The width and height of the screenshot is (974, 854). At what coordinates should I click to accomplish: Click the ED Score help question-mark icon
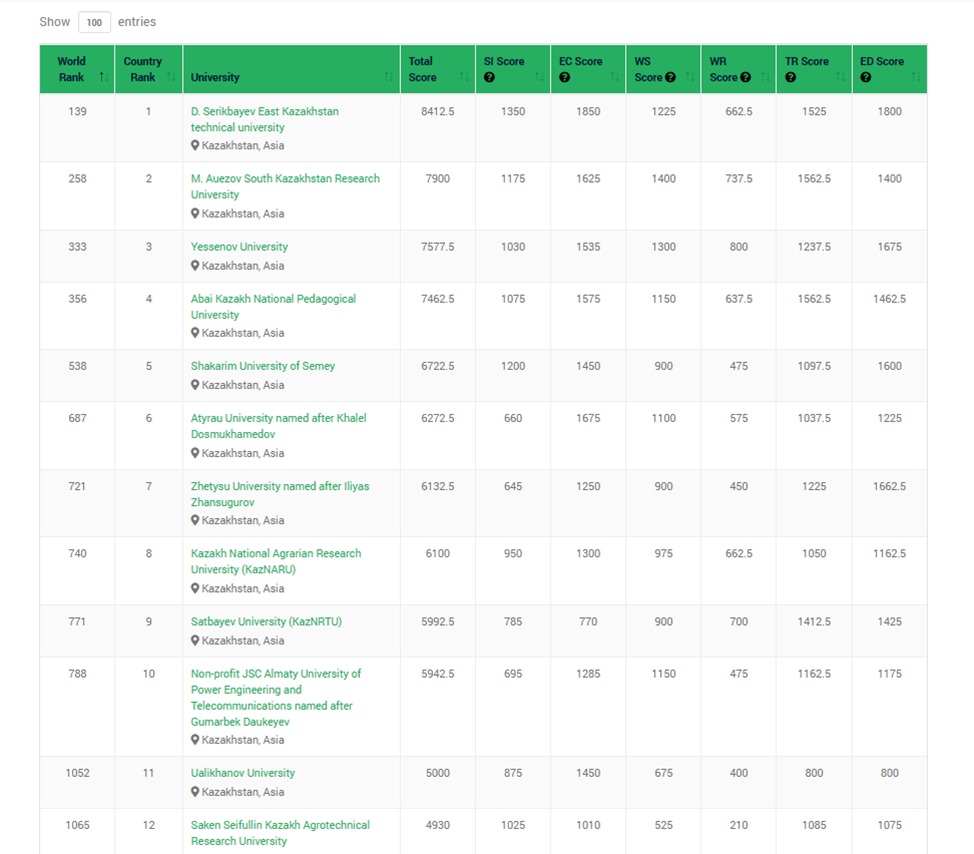866,78
